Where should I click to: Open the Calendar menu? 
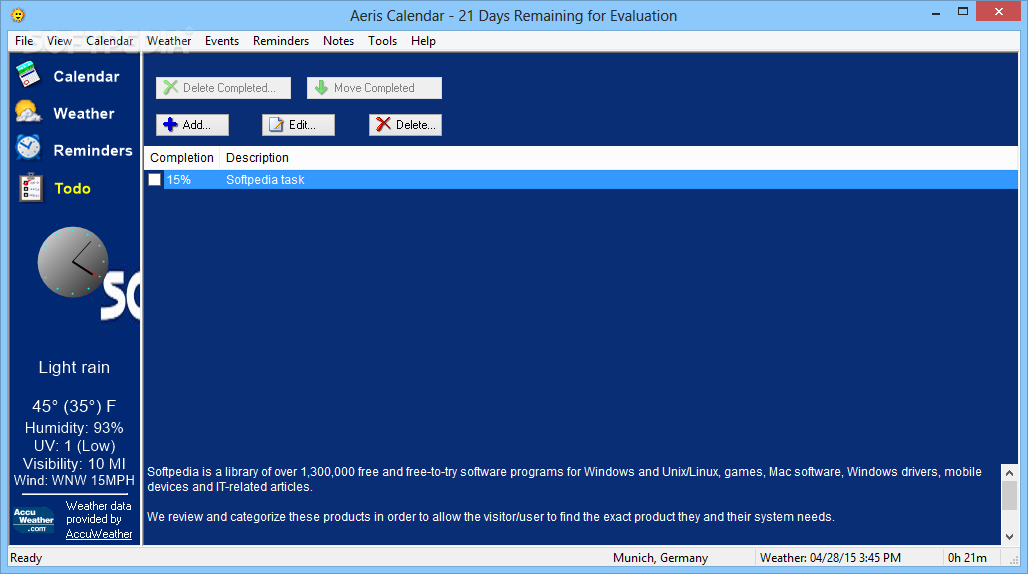click(x=109, y=41)
